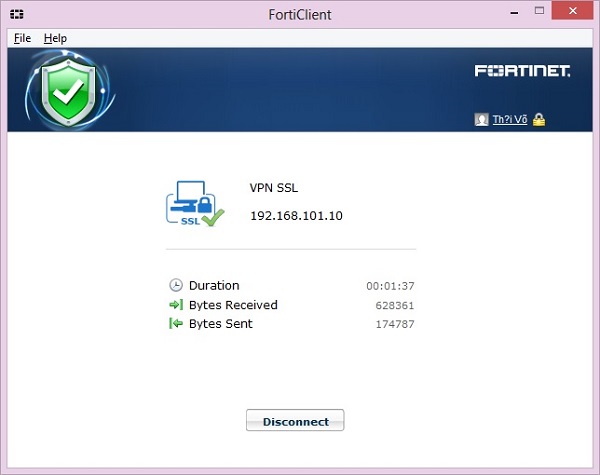600x475 pixels.
Task: Click the Disconnect button
Action: point(295,420)
